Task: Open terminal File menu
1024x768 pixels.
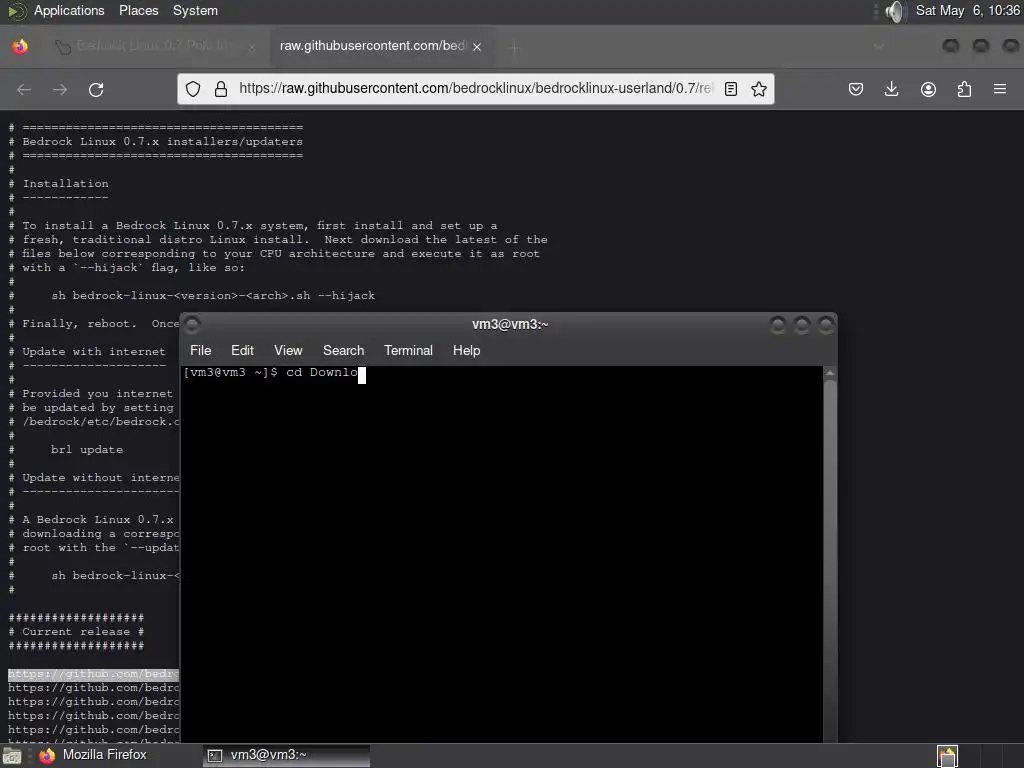Action: tap(200, 351)
